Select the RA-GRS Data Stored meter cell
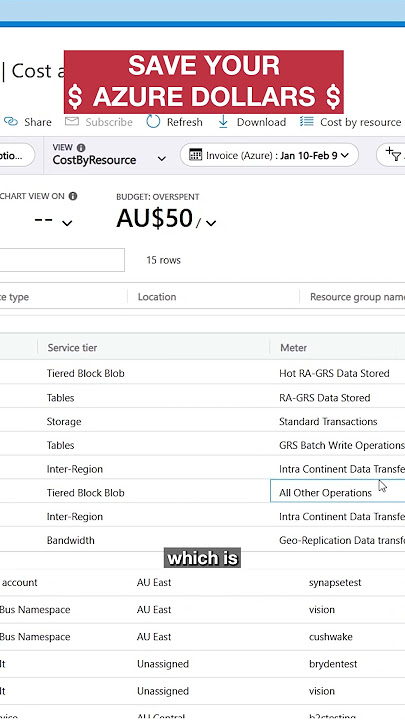 click(x=325, y=398)
